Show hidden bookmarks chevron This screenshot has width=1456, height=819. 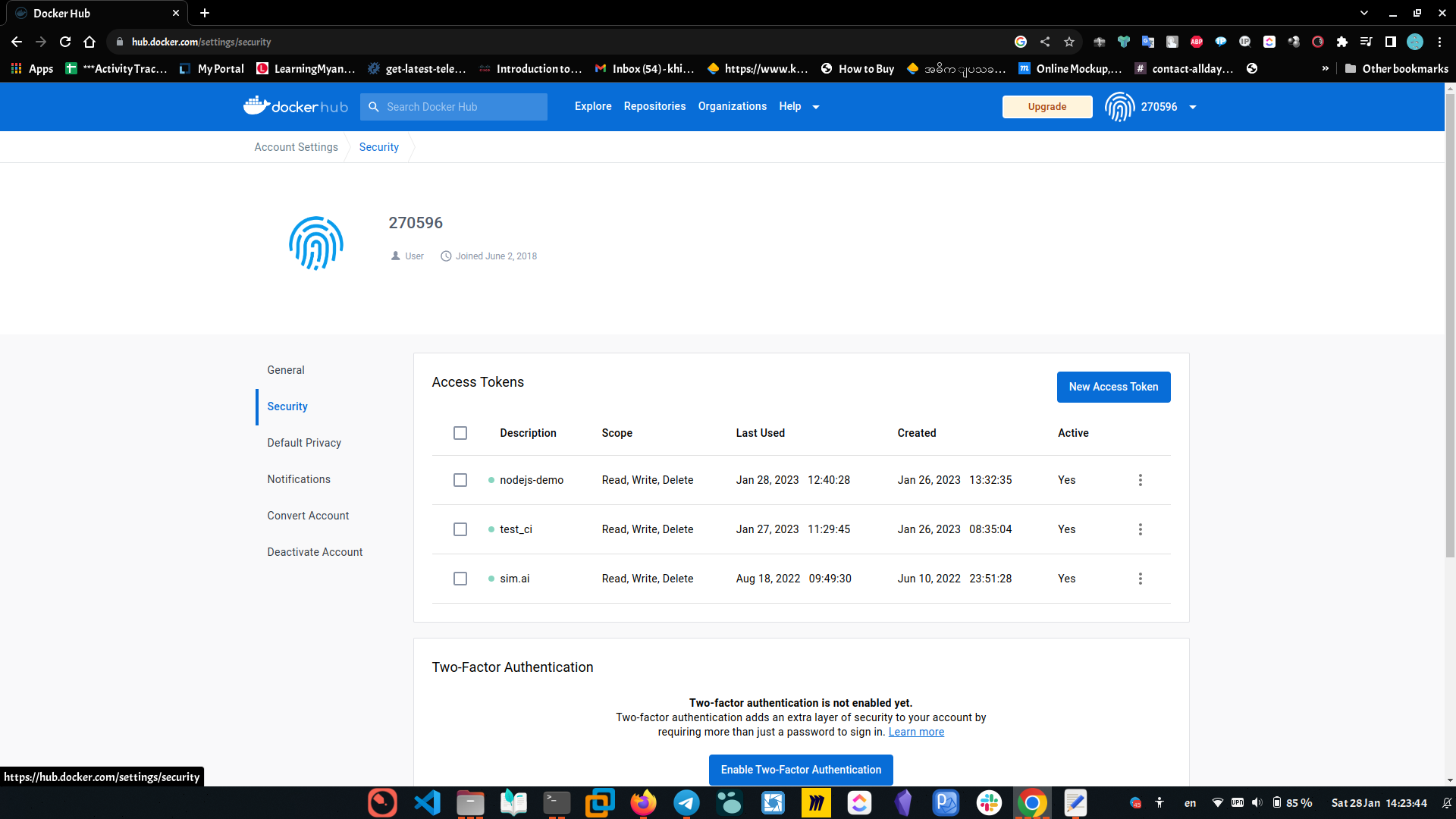[1325, 68]
